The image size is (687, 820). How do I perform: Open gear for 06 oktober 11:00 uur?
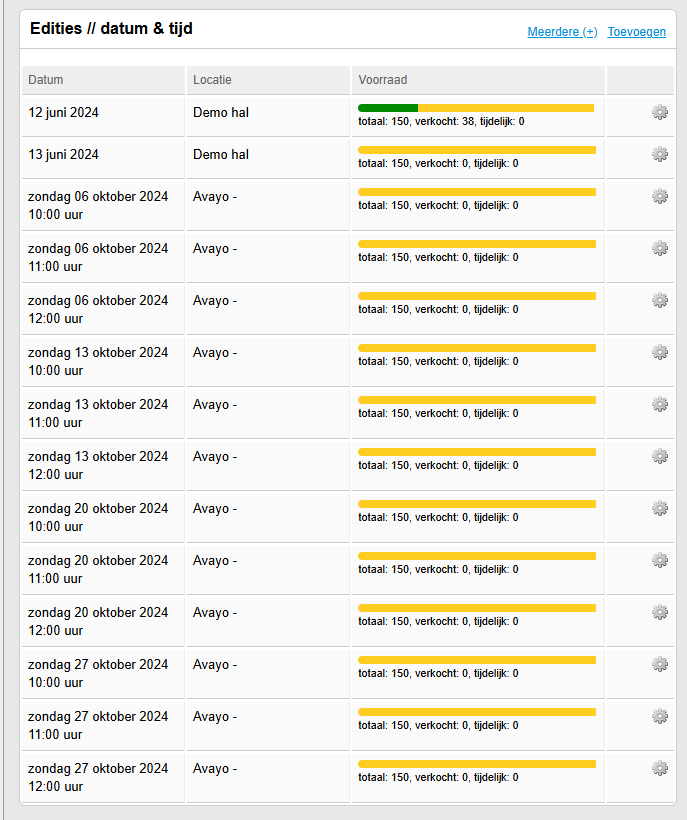coord(660,248)
